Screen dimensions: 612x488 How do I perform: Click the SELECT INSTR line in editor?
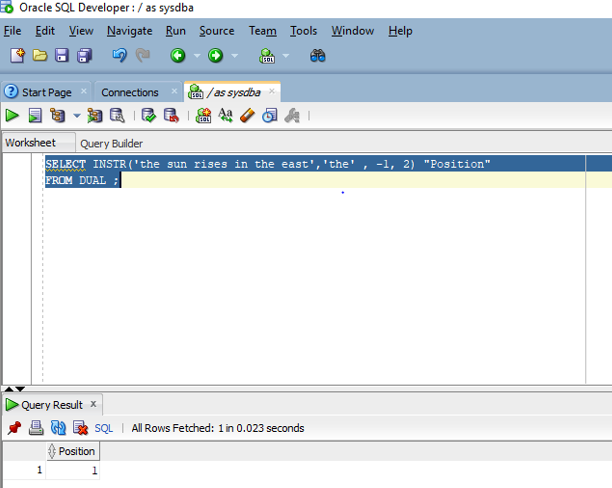[x=268, y=164]
